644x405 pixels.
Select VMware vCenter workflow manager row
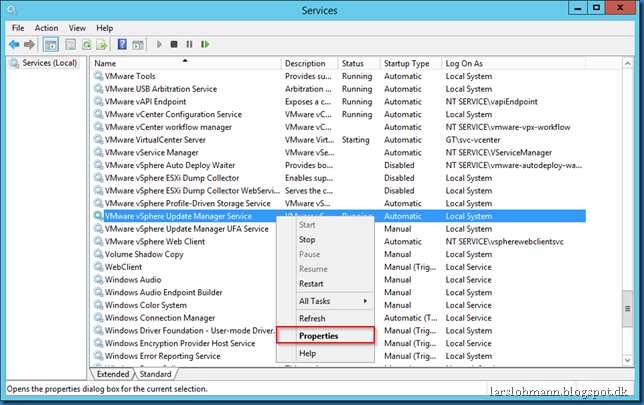pos(339,127)
